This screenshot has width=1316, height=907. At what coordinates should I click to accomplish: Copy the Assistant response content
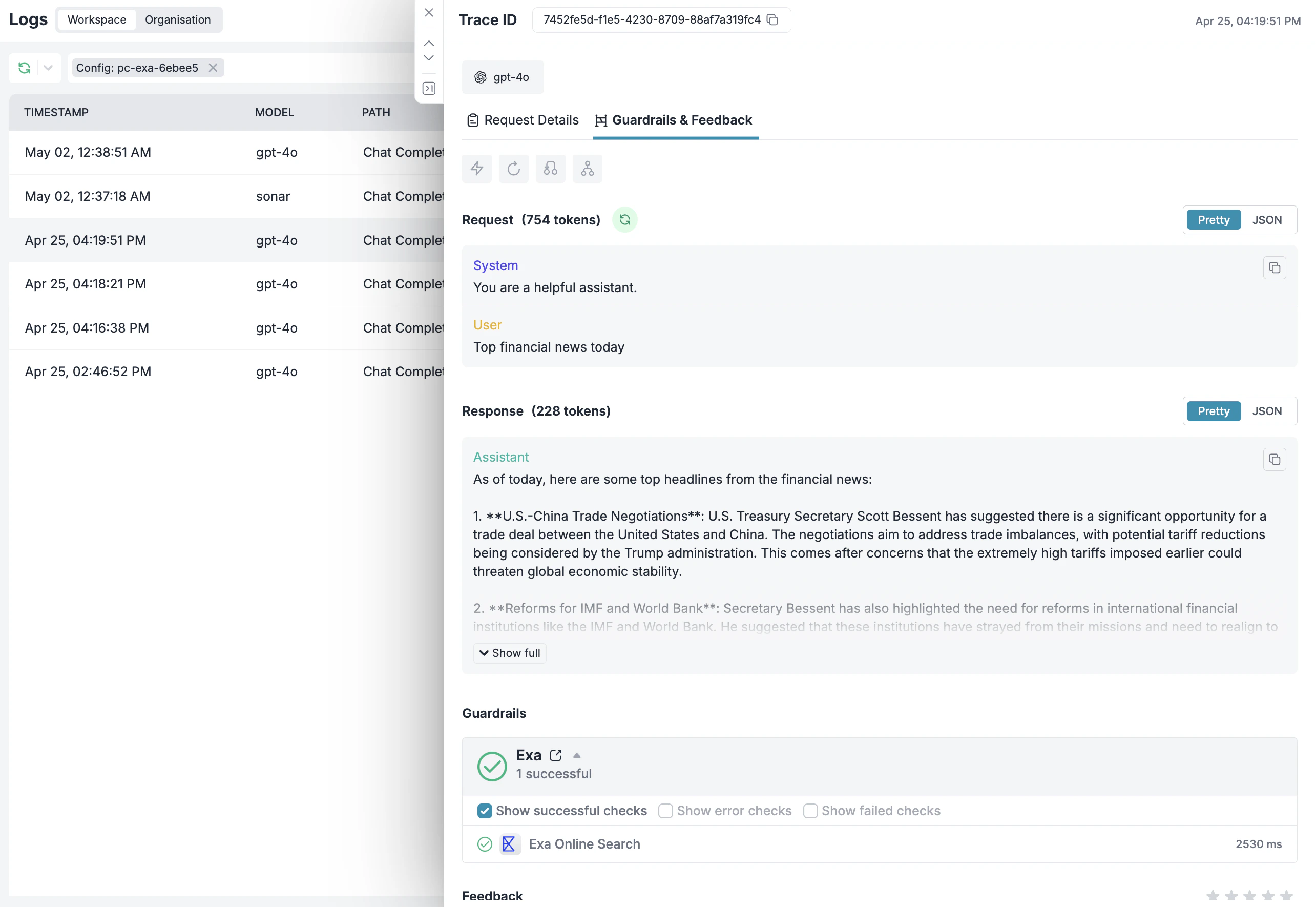(x=1275, y=459)
